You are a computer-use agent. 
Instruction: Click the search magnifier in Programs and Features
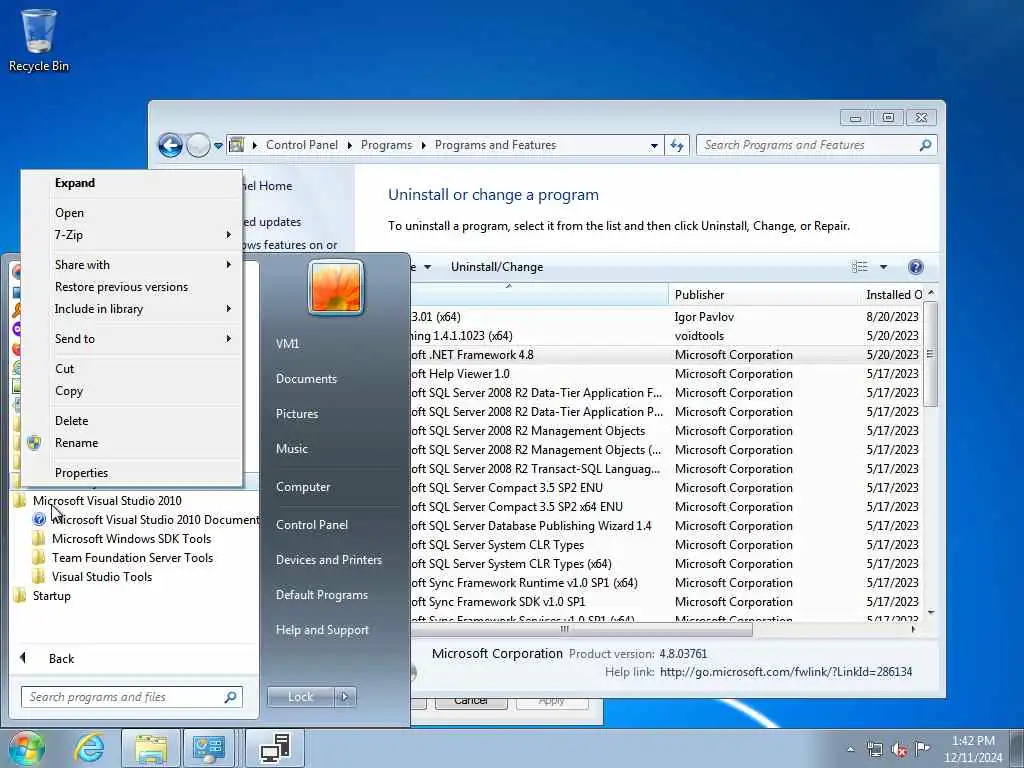point(925,145)
